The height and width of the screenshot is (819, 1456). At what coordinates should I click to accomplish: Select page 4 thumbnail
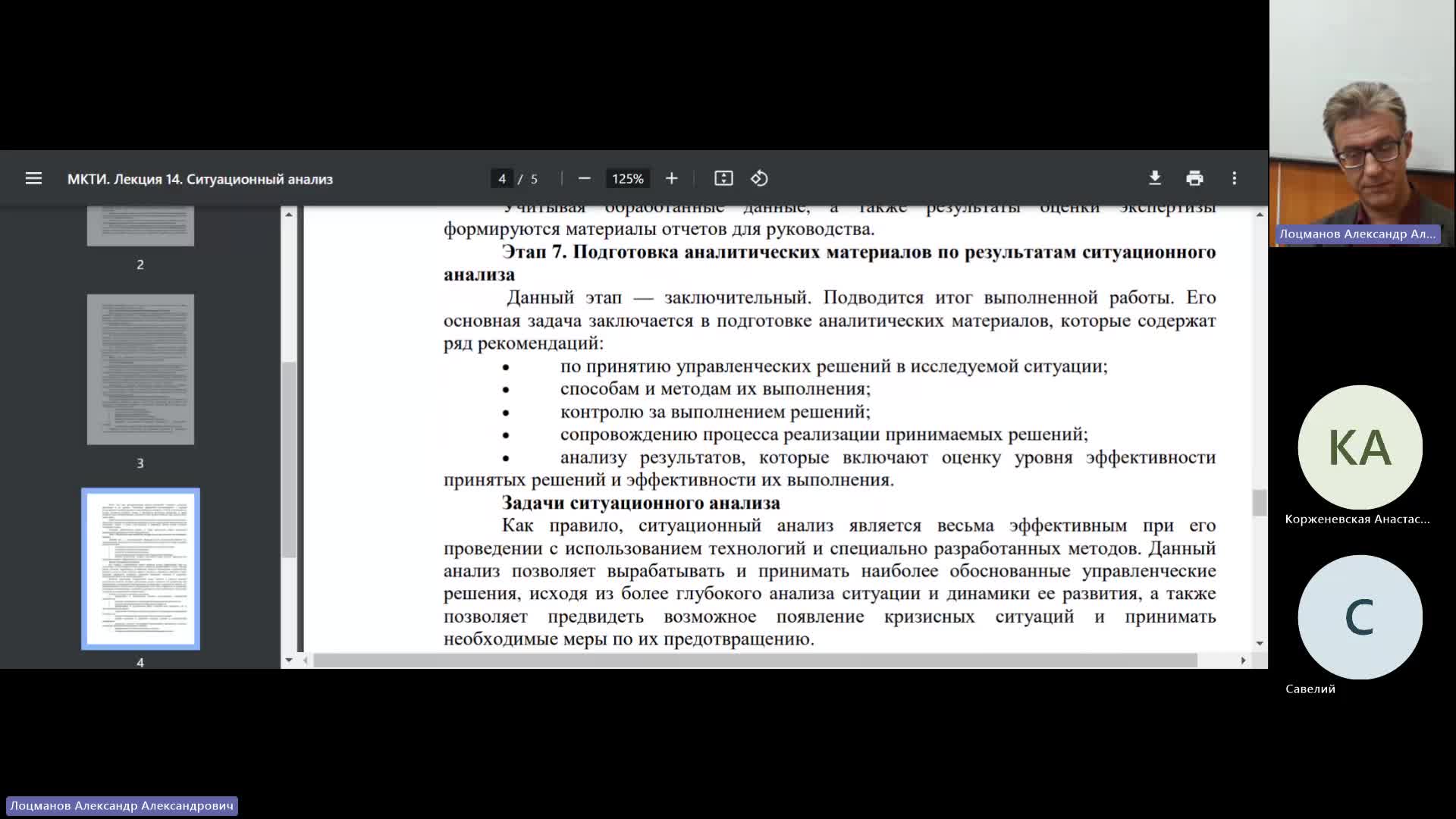click(140, 569)
